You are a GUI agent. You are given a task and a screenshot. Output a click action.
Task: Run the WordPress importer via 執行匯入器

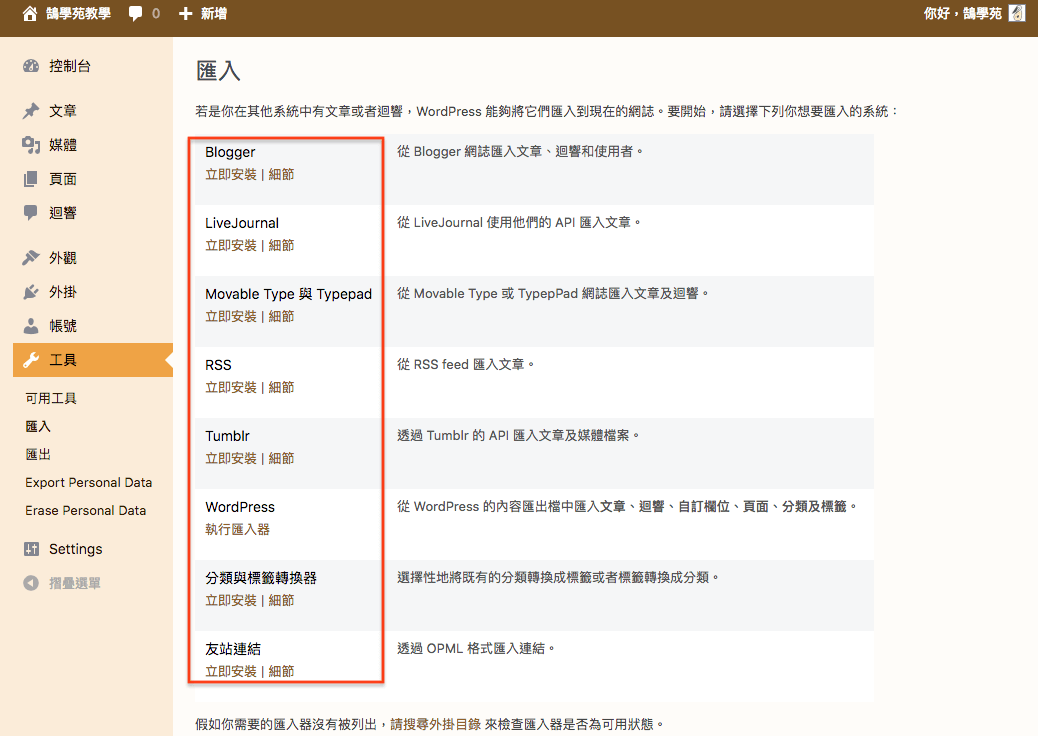tap(237, 529)
